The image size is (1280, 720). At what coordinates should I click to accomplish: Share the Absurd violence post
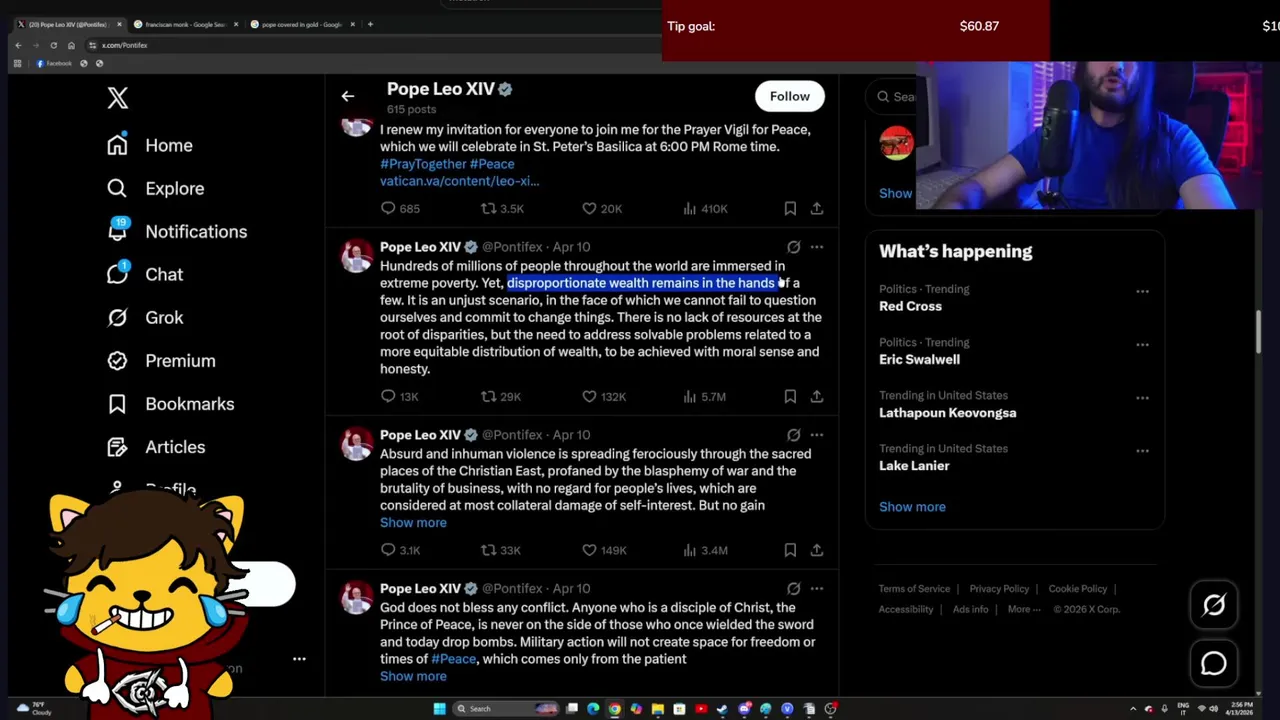click(x=817, y=550)
